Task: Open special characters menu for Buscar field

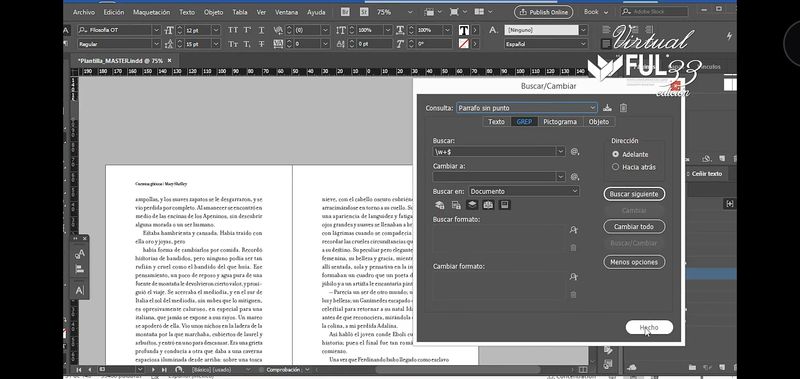Action: tap(575, 151)
